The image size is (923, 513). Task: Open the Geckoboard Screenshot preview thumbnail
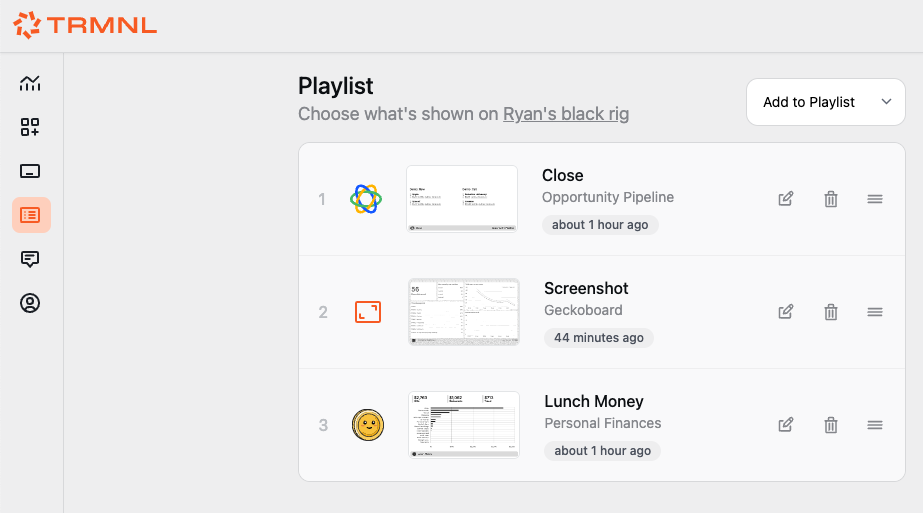click(x=464, y=312)
